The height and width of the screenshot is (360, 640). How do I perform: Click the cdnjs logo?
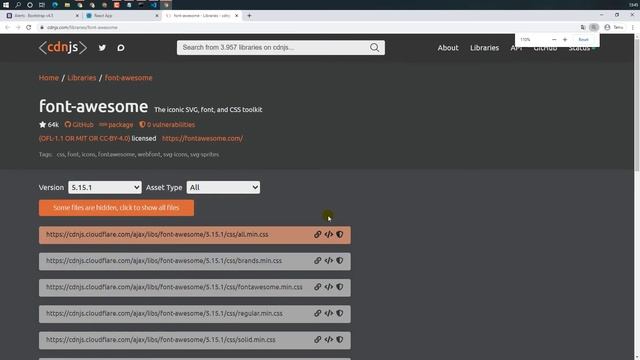(63, 47)
